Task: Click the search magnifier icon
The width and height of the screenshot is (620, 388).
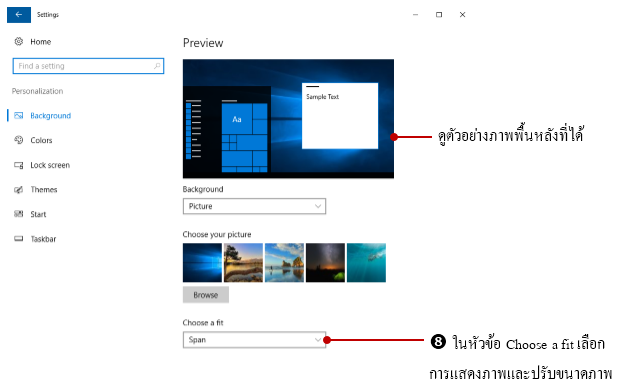Action: click(157, 66)
